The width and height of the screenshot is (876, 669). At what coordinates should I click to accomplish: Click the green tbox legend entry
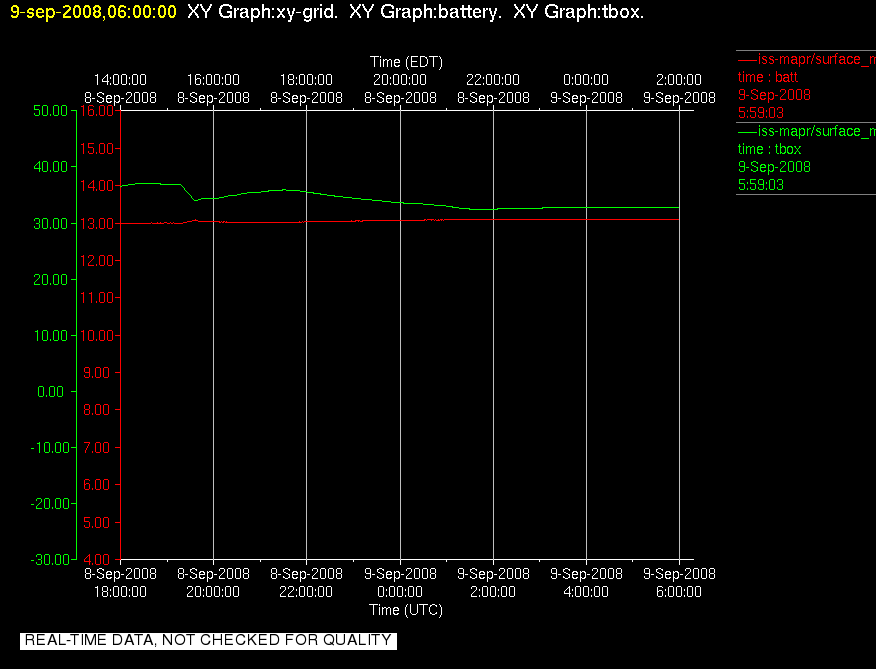coord(806,158)
